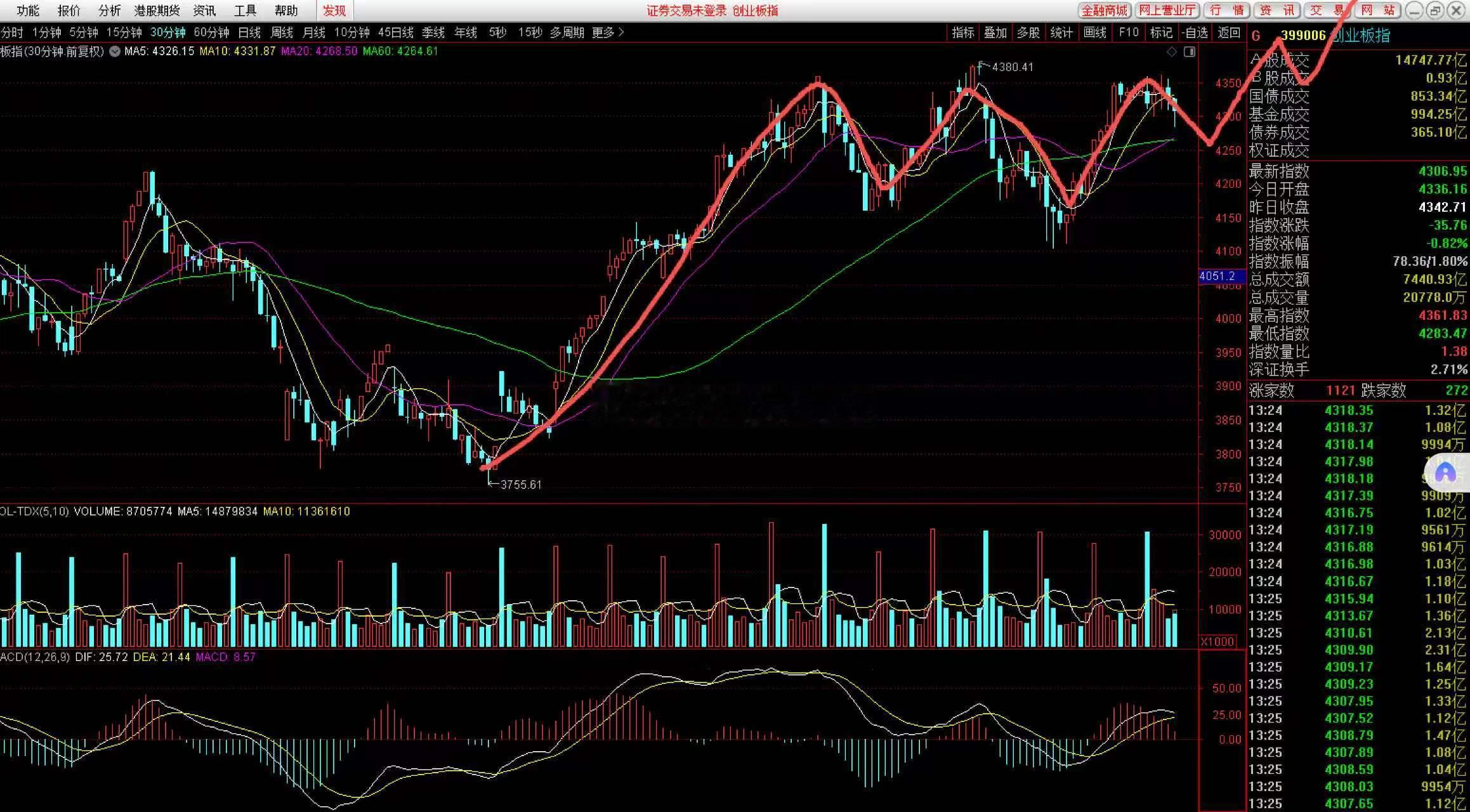Open the 工具 menu
Viewport: 1470px width, 812px height.
(x=245, y=11)
